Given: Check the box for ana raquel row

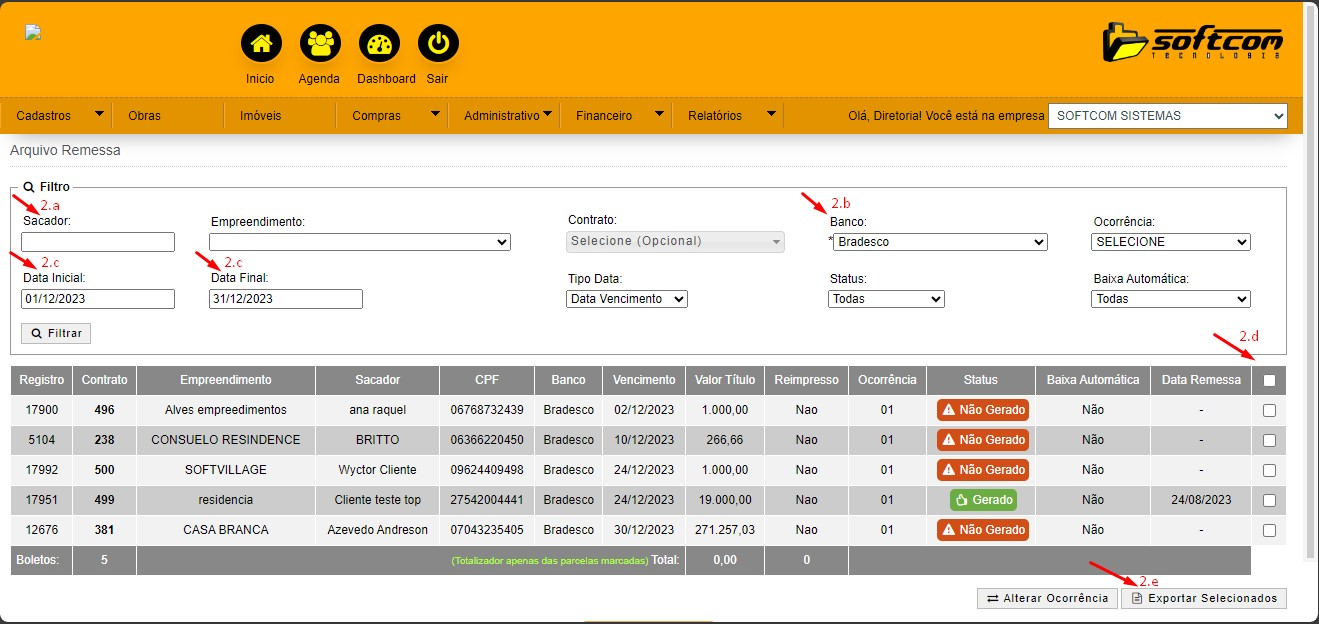Looking at the screenshot, I should click(x=1269, y=410).
